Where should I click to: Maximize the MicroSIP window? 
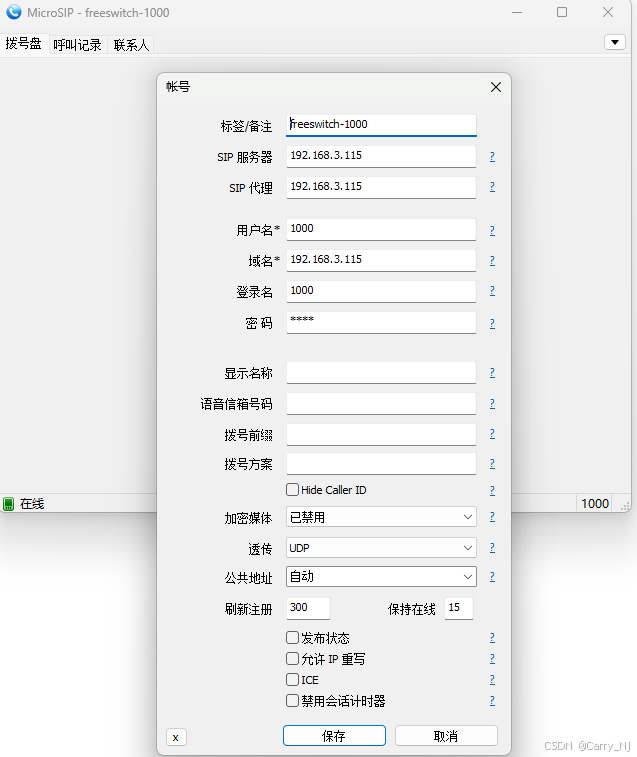pos(562,12)
